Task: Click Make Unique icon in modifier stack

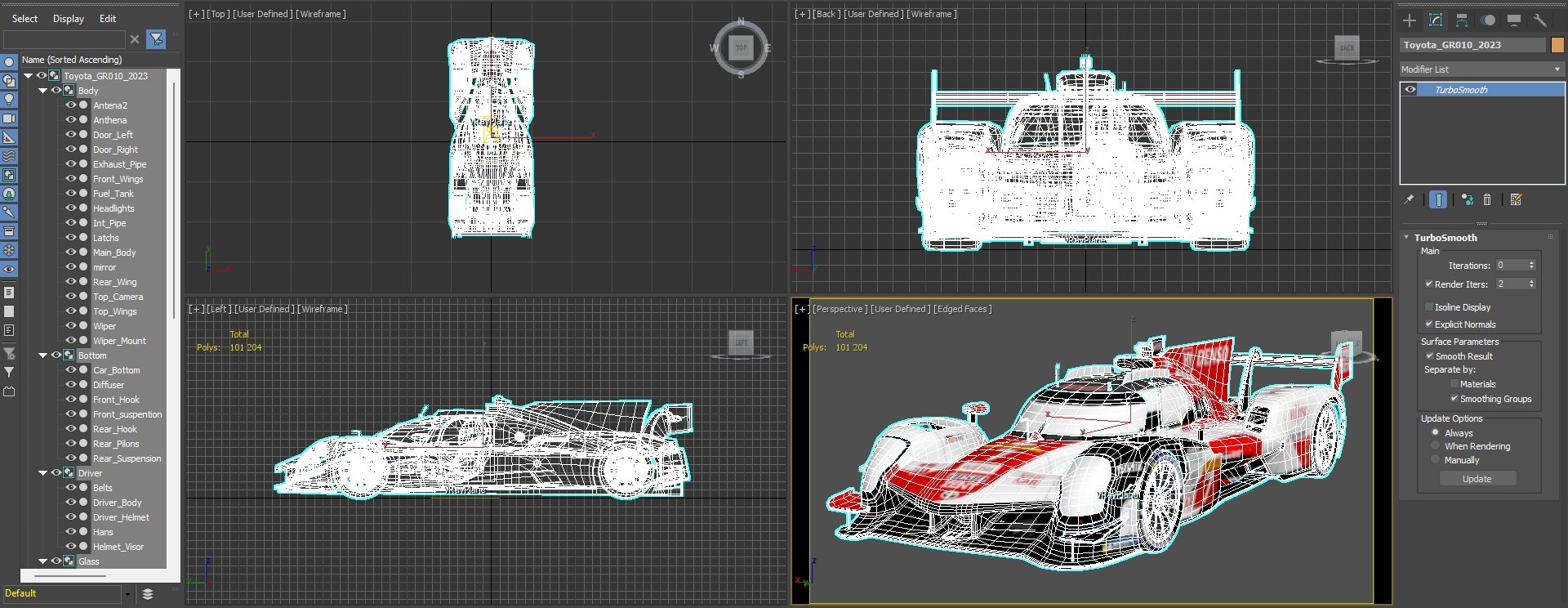Action: coord(1468,199)
